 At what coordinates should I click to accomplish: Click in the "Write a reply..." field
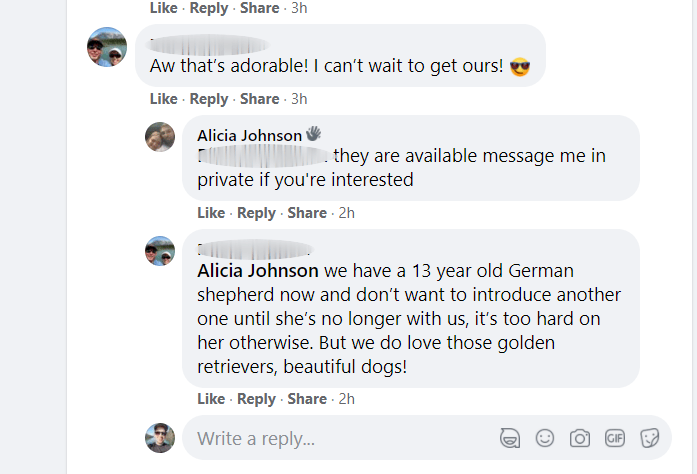pos(340,438)
